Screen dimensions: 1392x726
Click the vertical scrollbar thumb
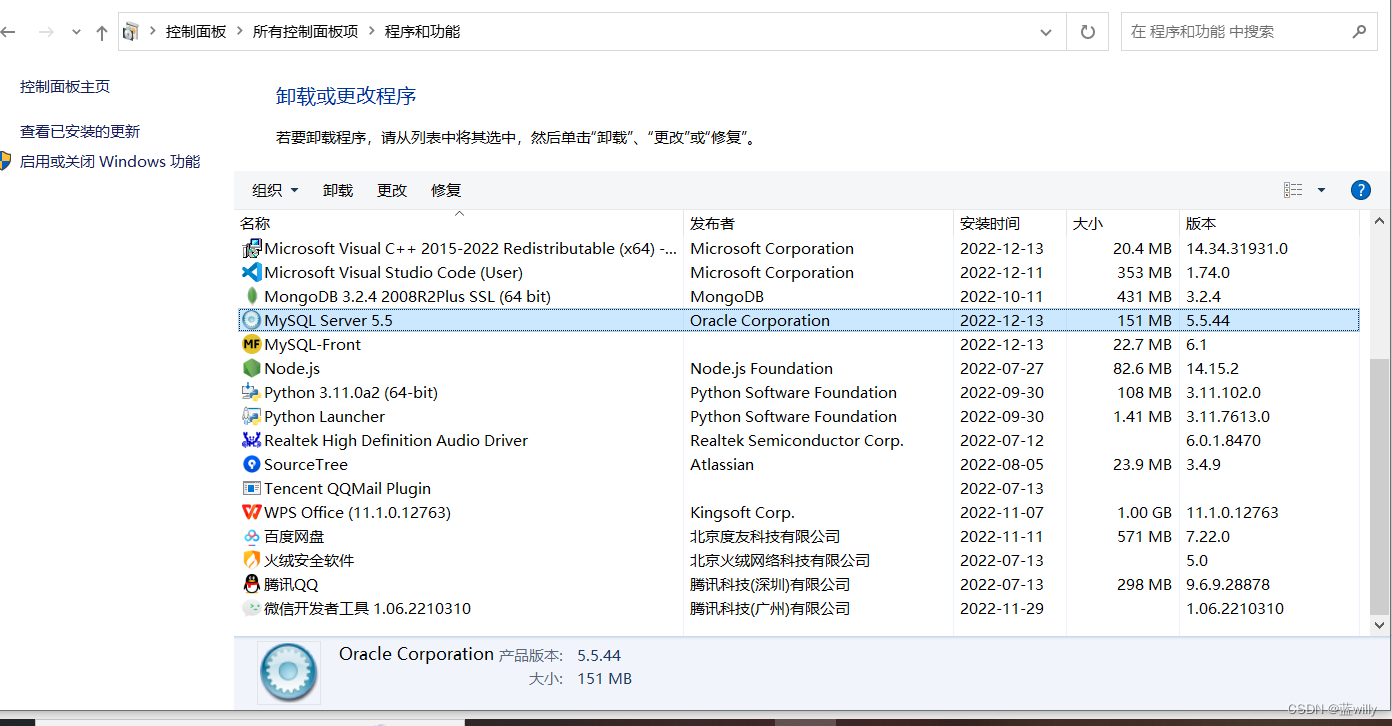pos(1379,486)
